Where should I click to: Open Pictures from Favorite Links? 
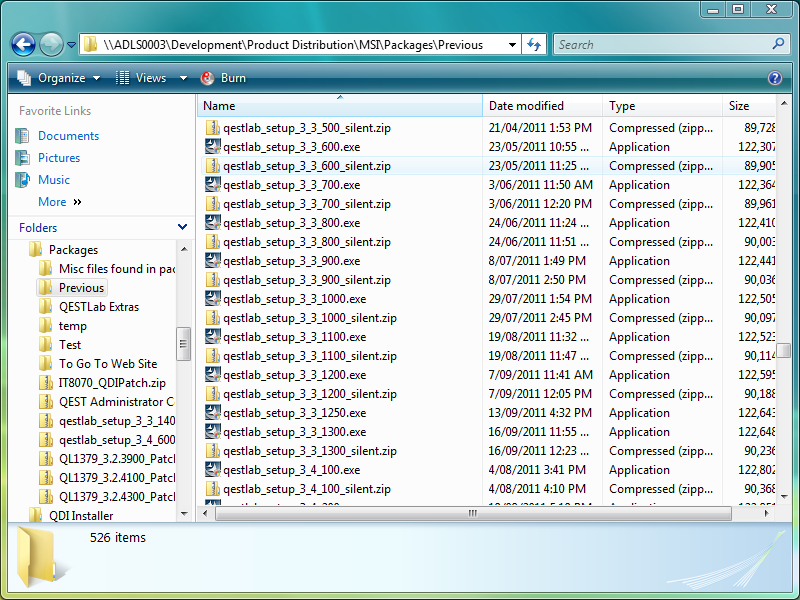(x=58, y=157)
